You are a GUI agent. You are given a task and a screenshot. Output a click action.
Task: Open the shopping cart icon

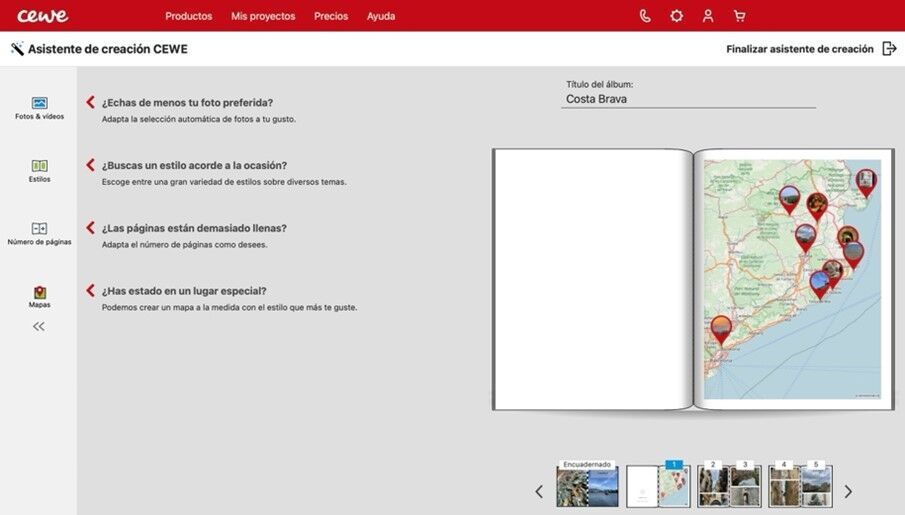pos(739,16)
